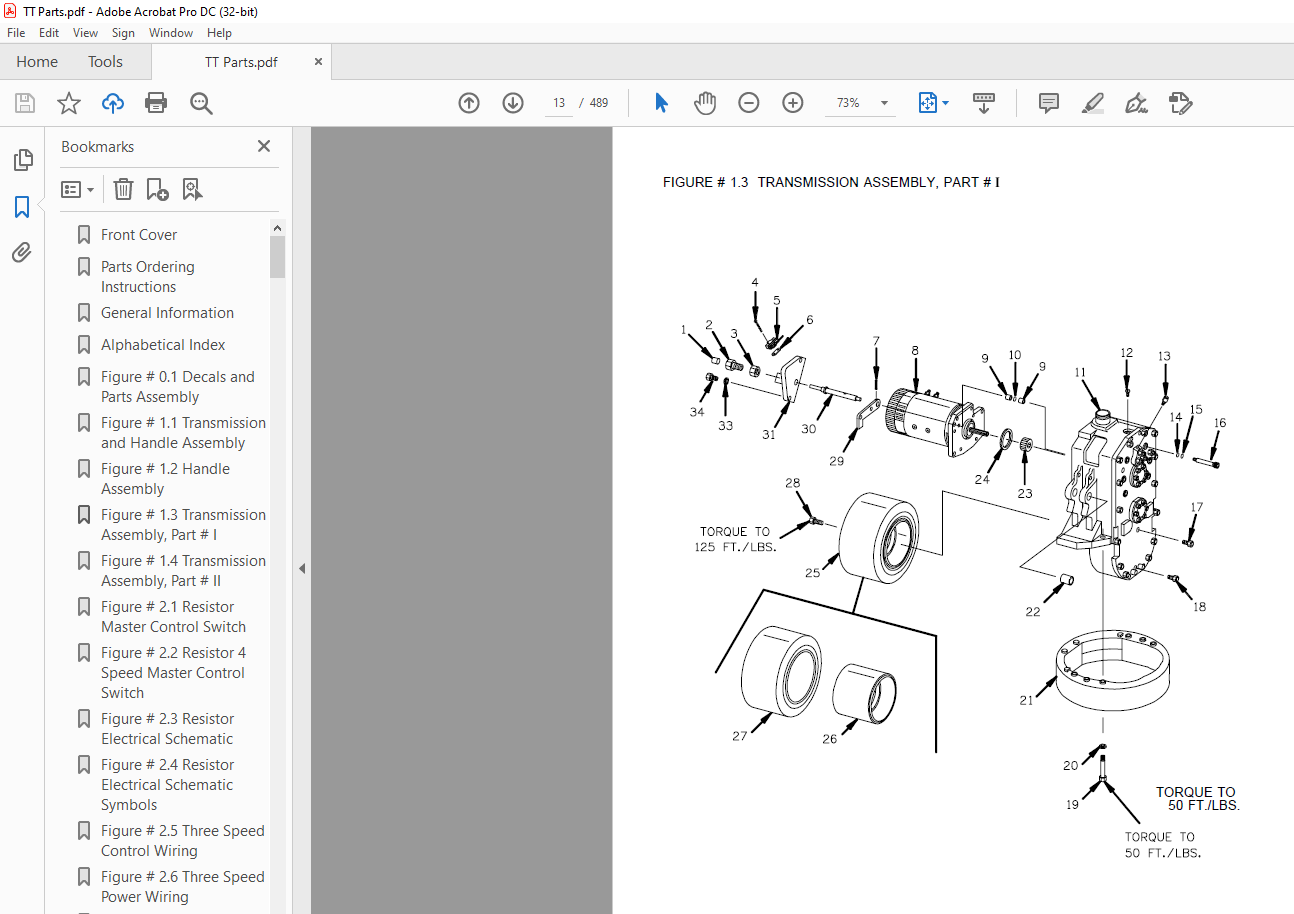Jump to General Information bookmark
1294x914 pixels.
pos(167,313)
